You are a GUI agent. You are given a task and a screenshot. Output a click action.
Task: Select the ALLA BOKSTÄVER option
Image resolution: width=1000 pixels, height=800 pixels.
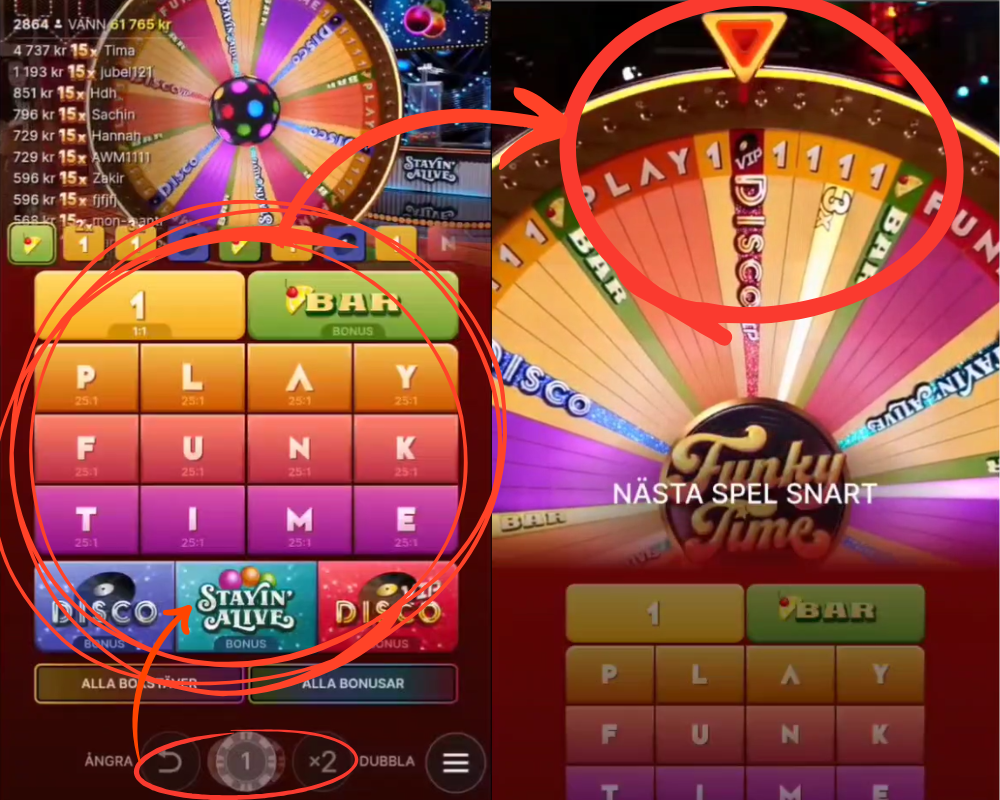click(139, 683)
